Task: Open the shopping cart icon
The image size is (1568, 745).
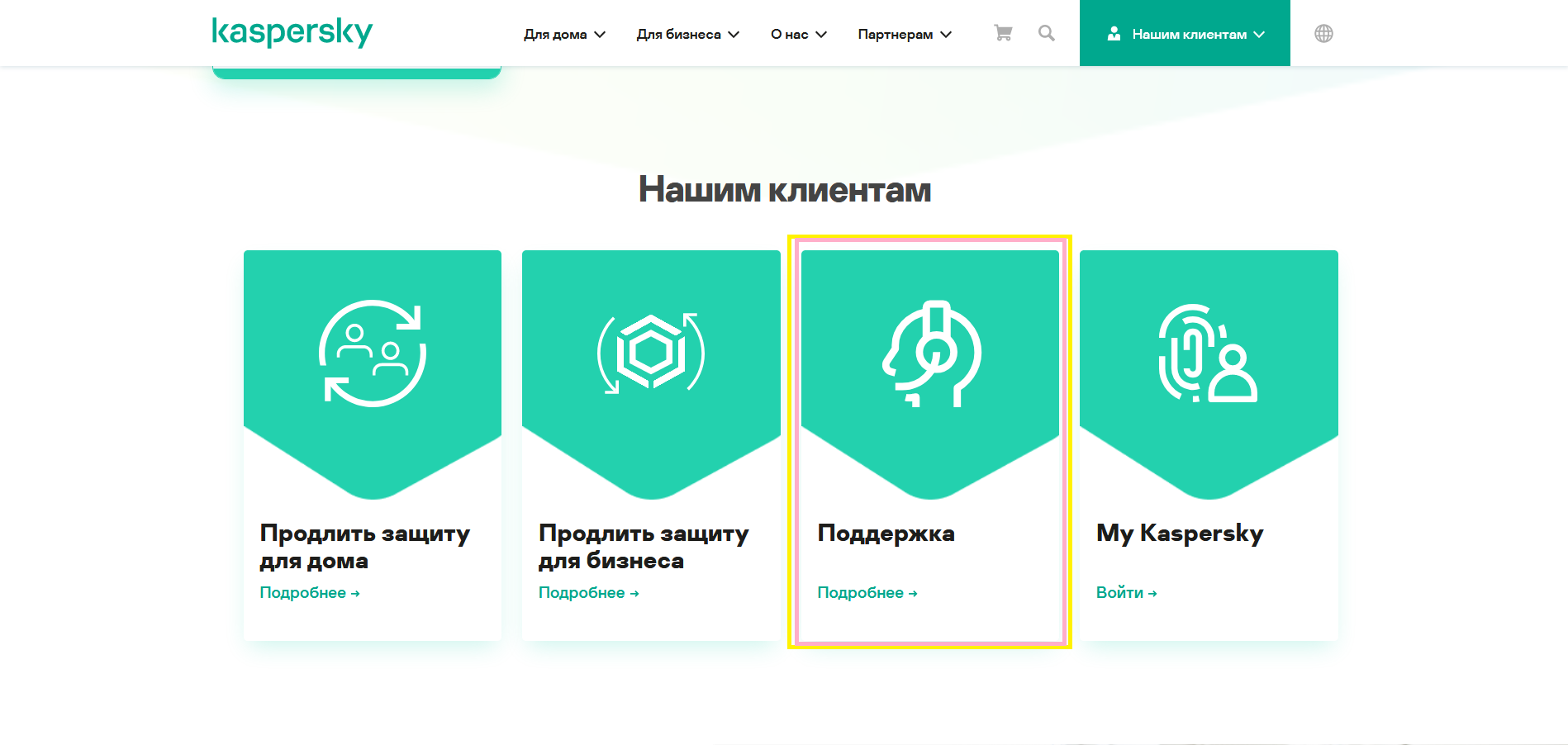Action: [1003, 33]
